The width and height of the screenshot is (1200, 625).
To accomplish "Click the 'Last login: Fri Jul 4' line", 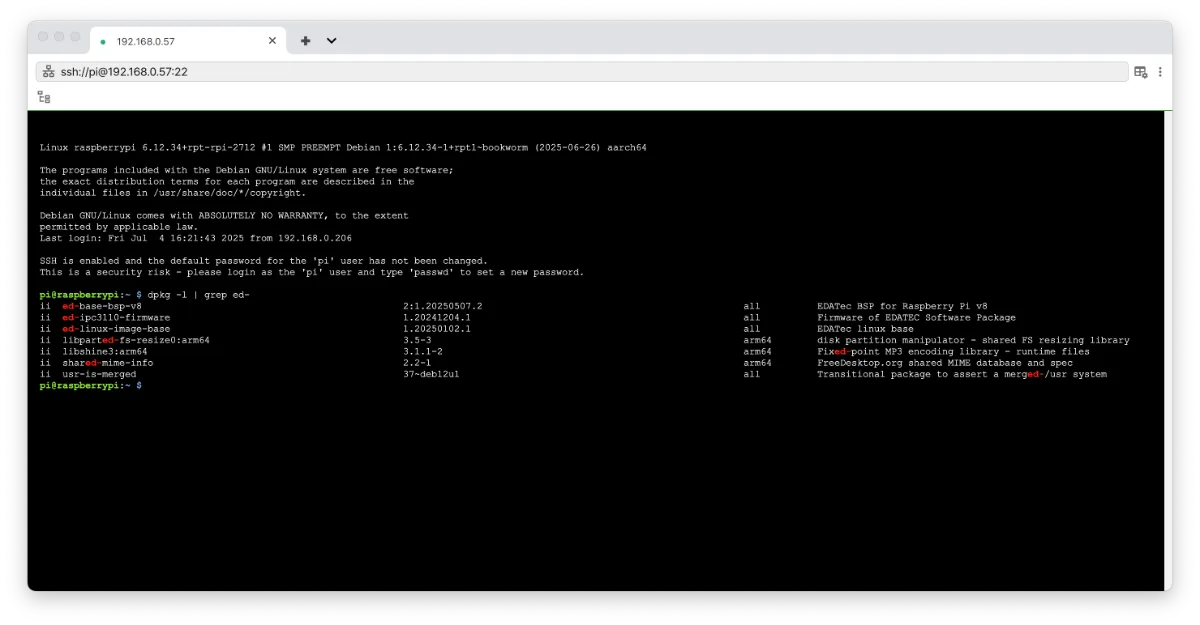I will [x=196, y=238].
